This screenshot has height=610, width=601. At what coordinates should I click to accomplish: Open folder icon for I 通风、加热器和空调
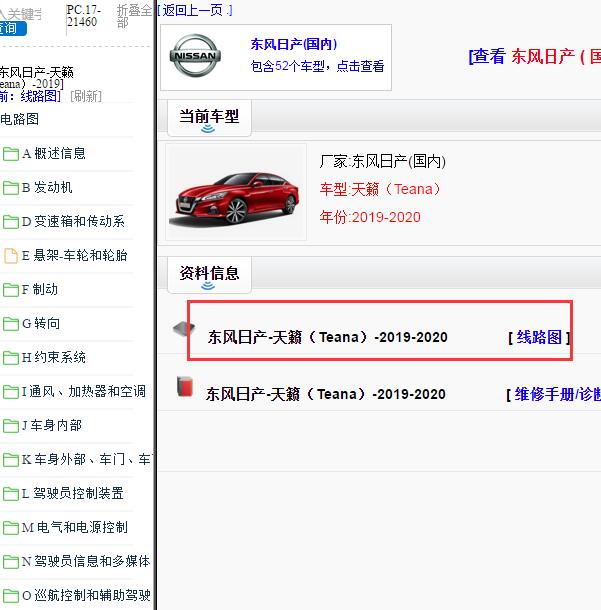pos(11,392)
